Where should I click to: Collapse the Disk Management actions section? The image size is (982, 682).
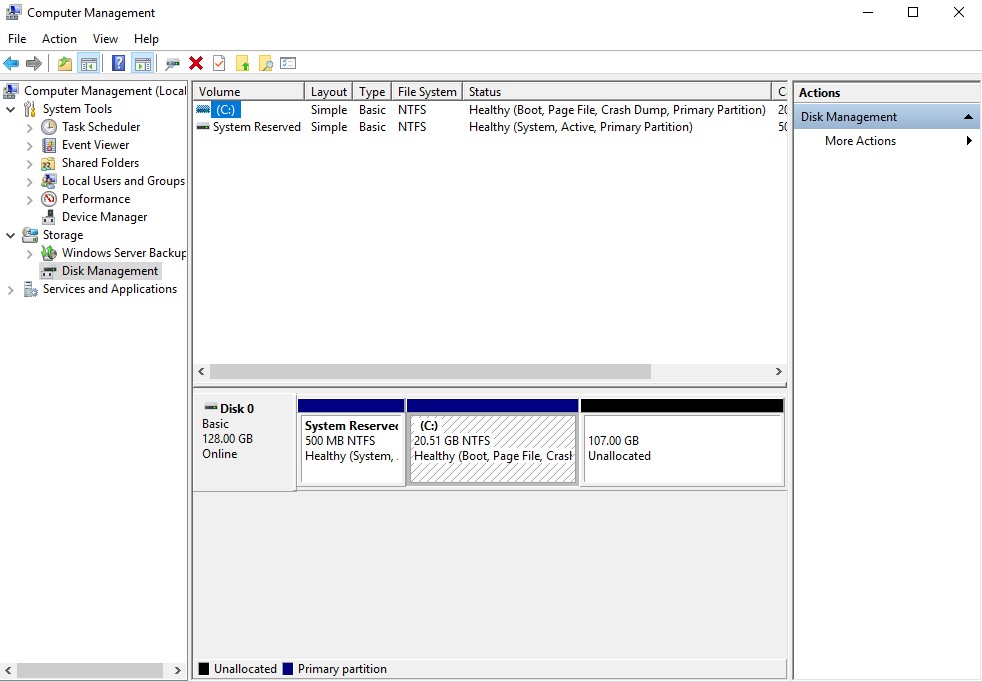[x=968, y=117]
